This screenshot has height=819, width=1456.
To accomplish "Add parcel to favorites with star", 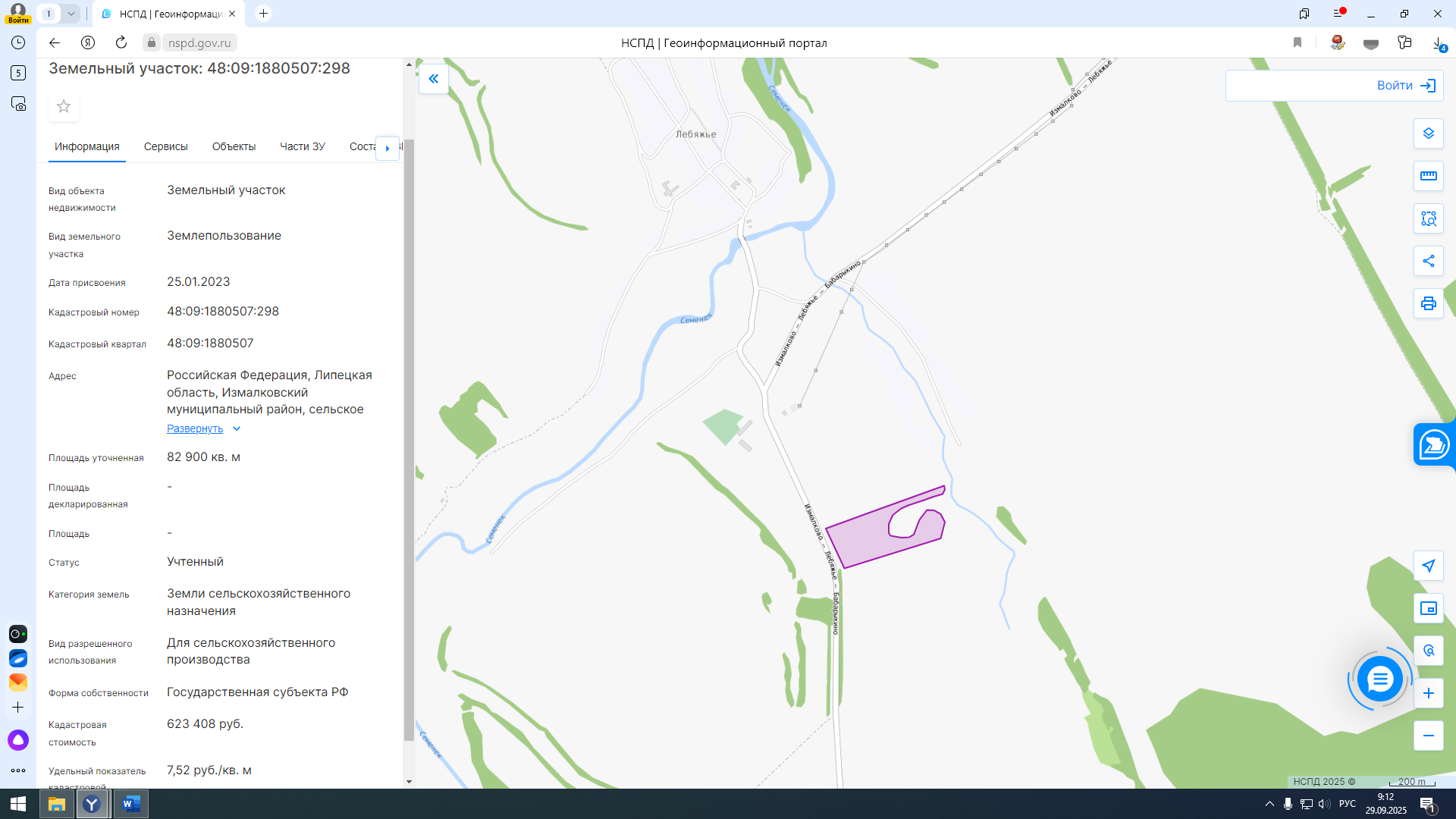I will (x=64, y=107).
